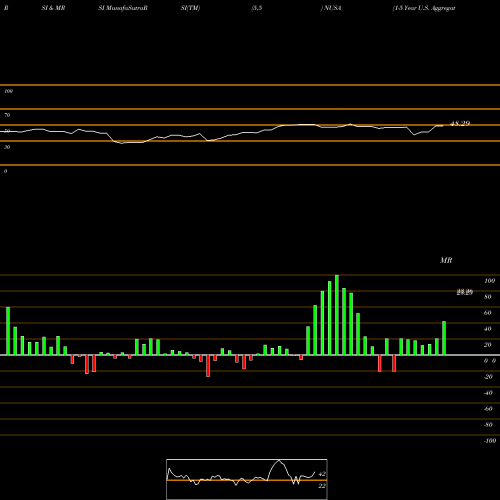The image size is (500, 500).
Task: Click the tallest green MR histogram bar
Action: click(337, 315)
